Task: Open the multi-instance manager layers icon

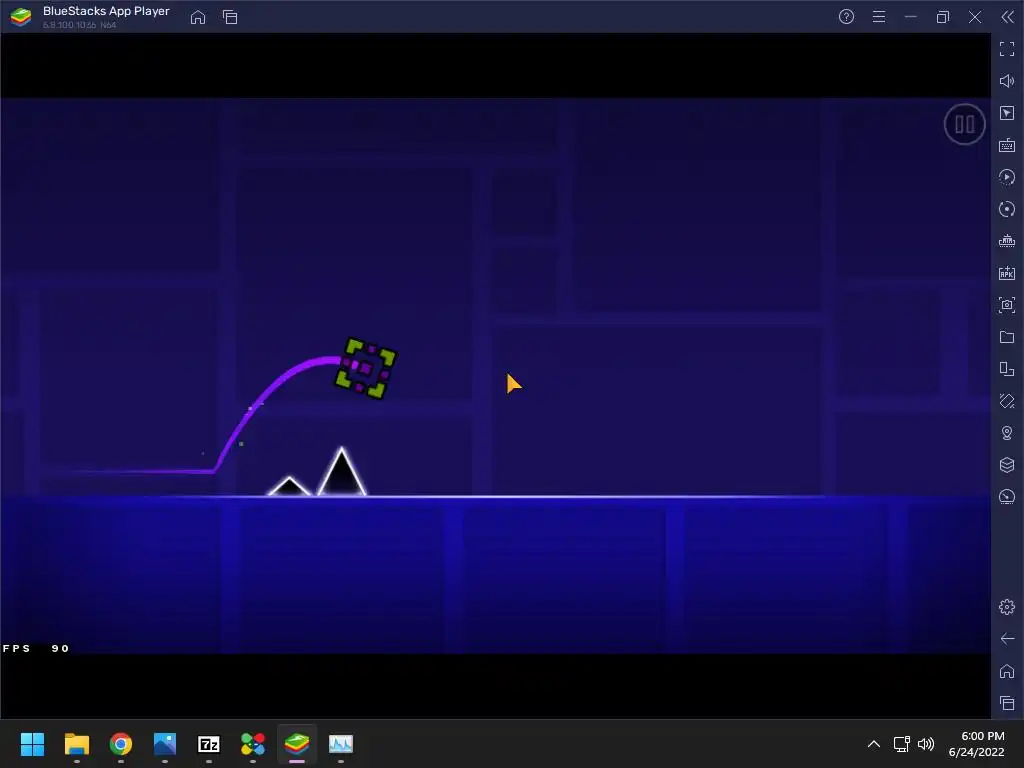Action: [1007, 465]
